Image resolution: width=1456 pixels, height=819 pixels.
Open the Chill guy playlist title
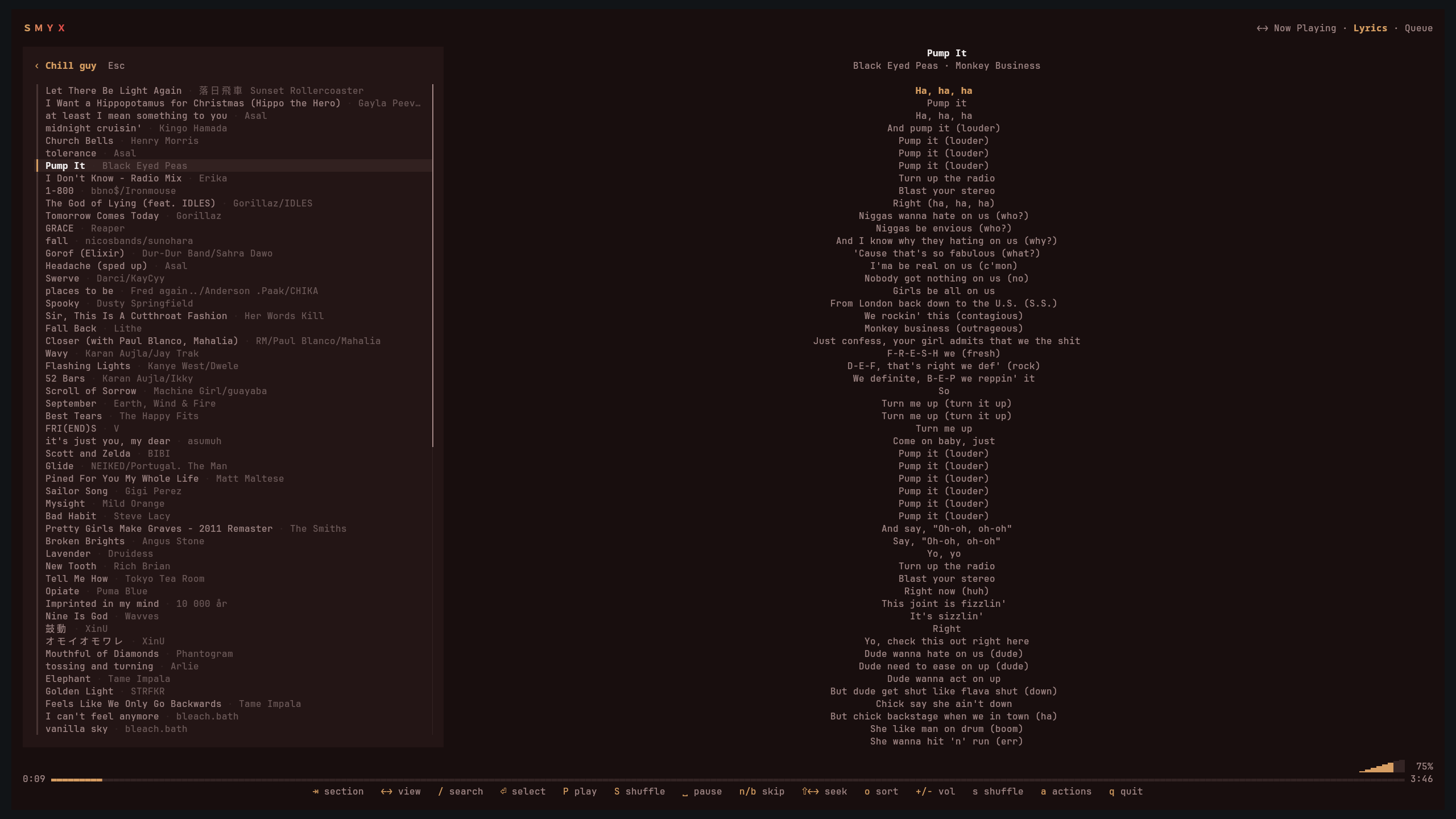click(x=71, y=66)
